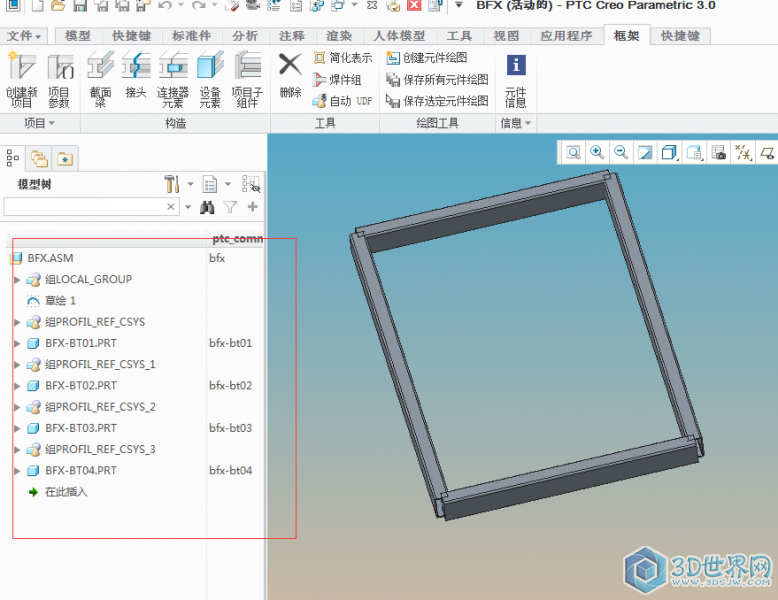Open Saved Orientations icon

[x=694, y=152]
